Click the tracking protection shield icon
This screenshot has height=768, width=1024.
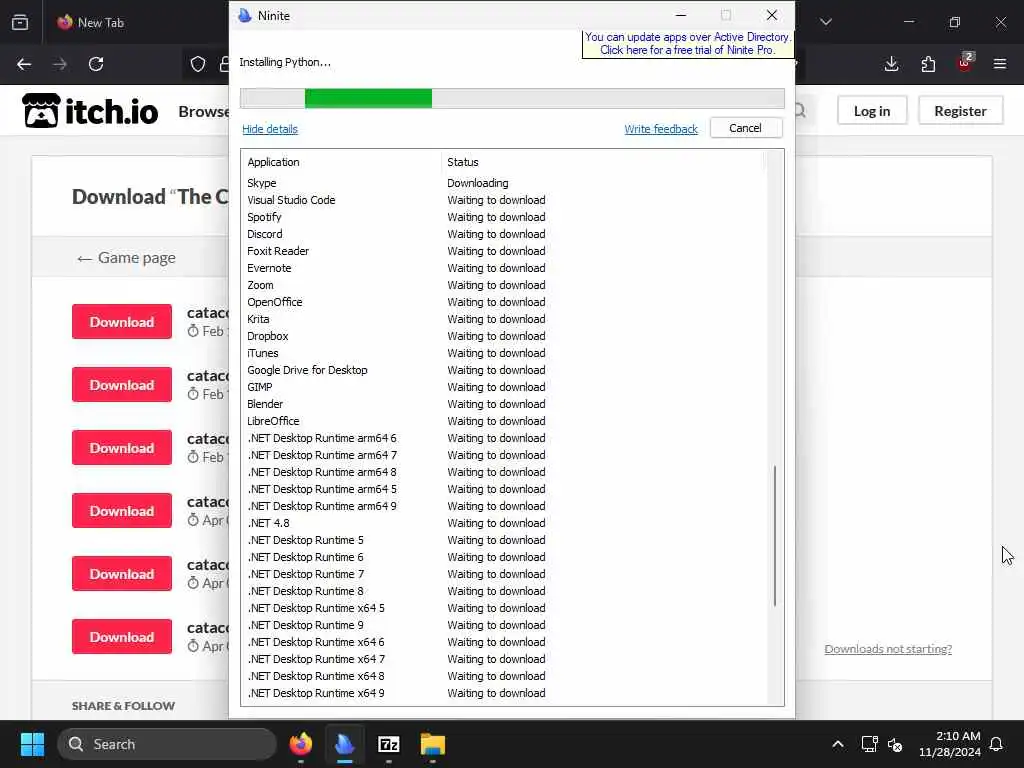[x=198, y=64]
